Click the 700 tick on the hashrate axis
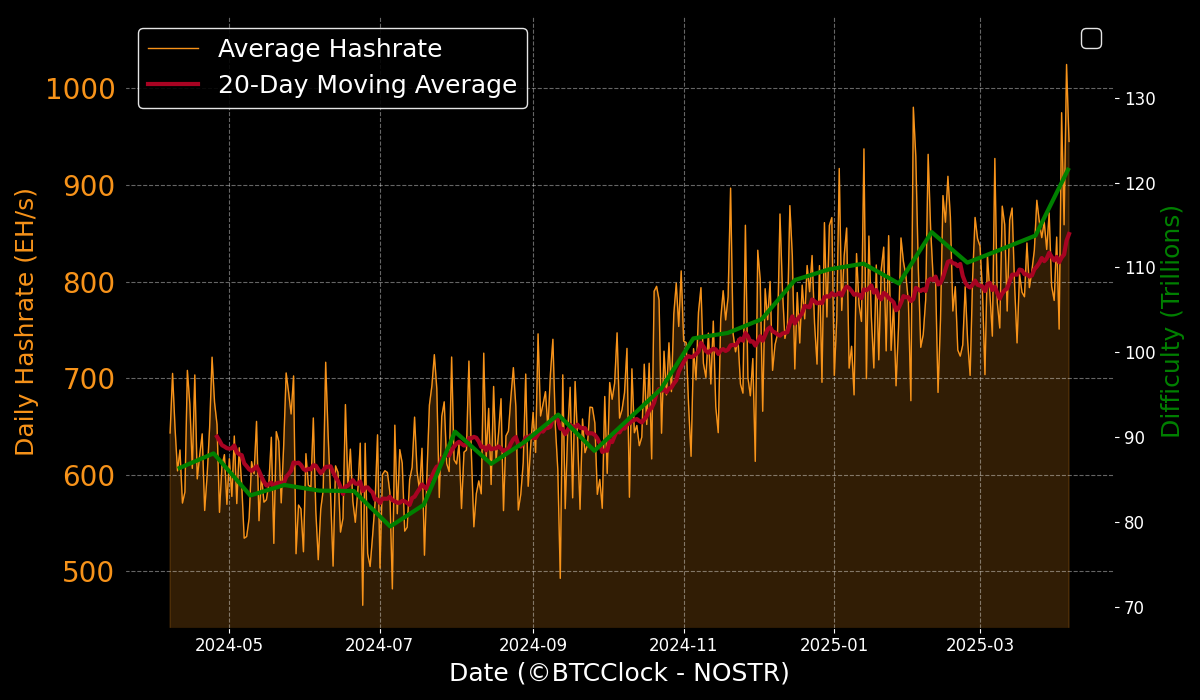1200x700 pixels. coord(89,379)
